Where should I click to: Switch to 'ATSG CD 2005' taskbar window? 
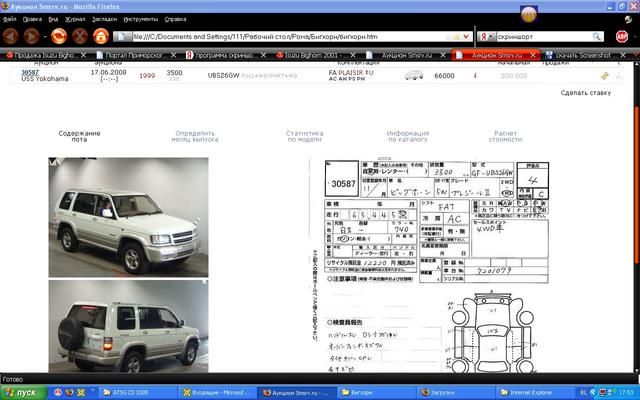pos(138,393)
